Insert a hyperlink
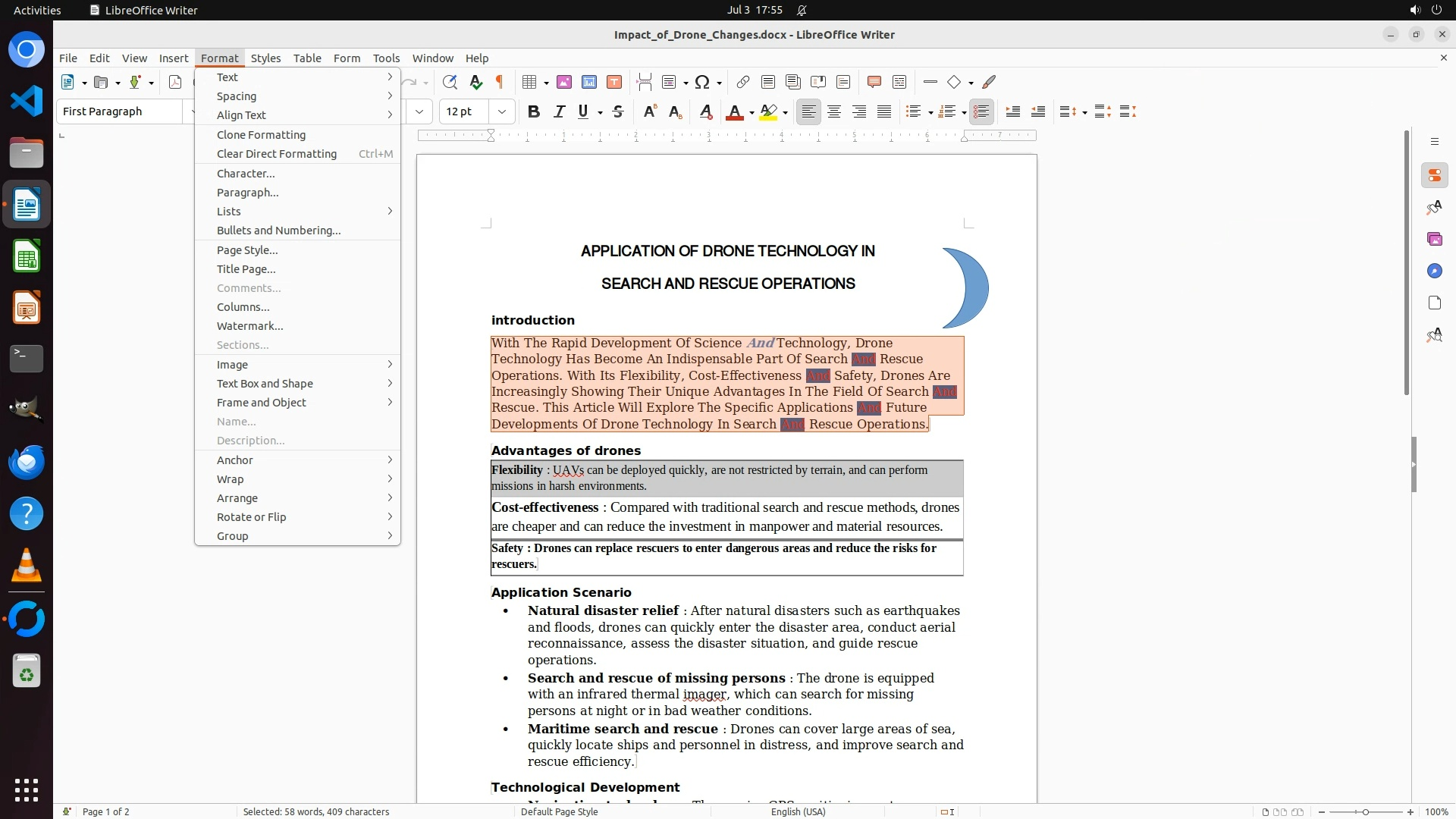 click(x=743, y=82)
